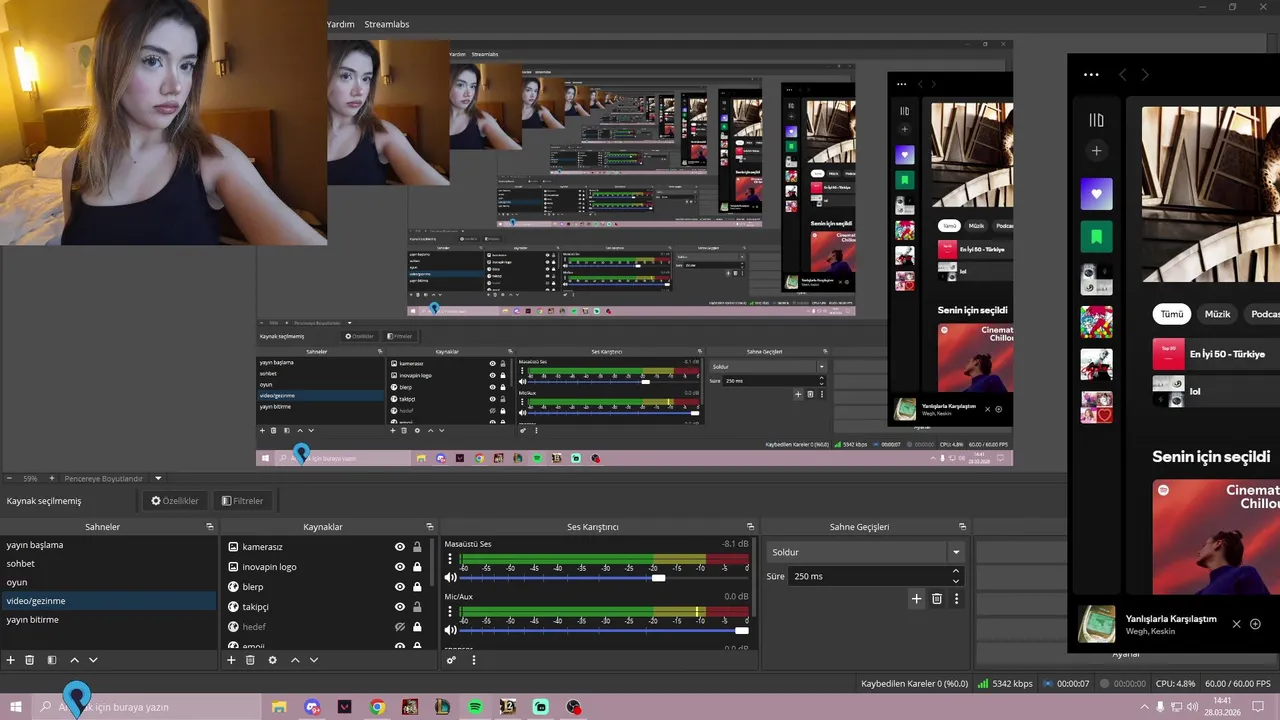1280x720 pixels.
Task: Open Windows Start menu
Action: [16, 707]
